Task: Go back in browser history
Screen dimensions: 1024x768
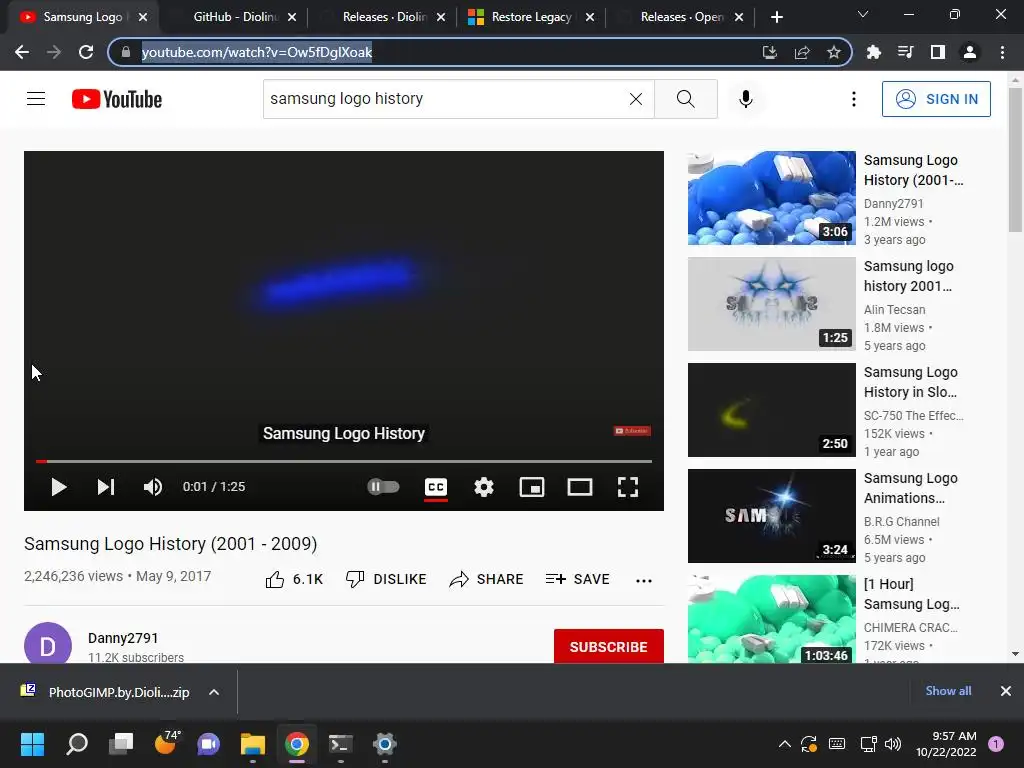Action: pyautogui.click(x=22, y=52)
